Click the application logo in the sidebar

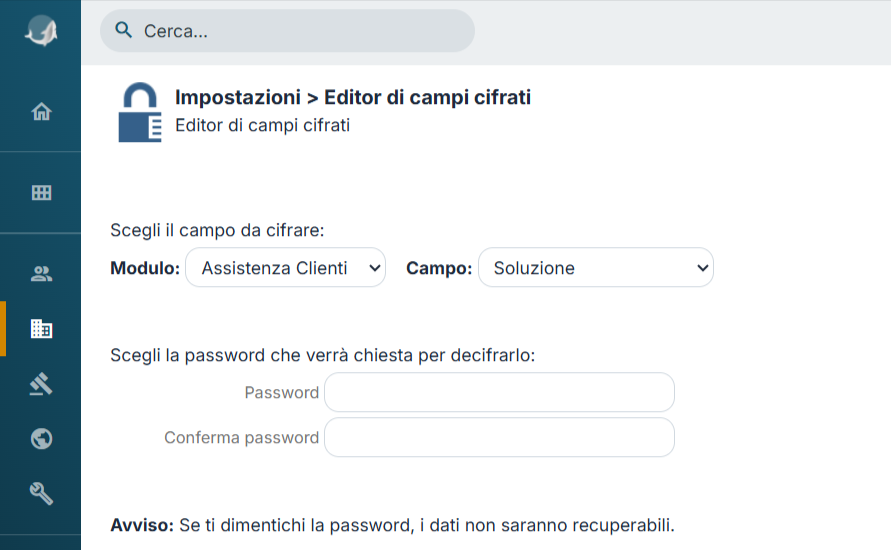[41, 31]
